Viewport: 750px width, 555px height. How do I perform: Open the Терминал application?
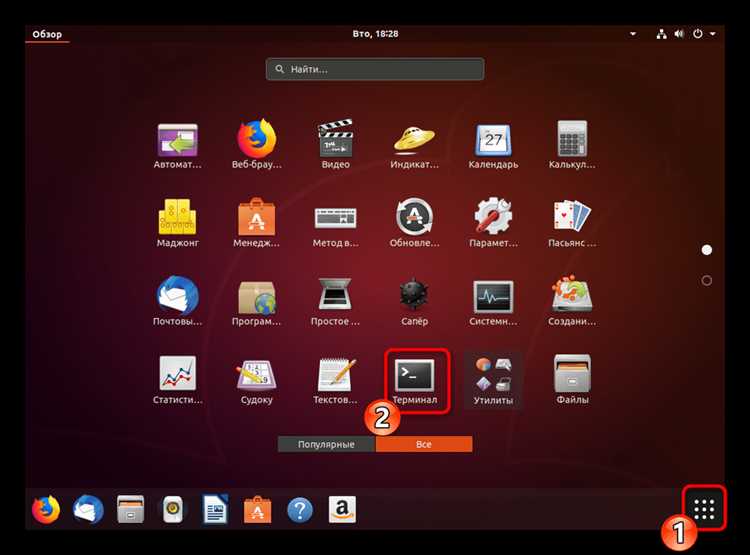415,381
